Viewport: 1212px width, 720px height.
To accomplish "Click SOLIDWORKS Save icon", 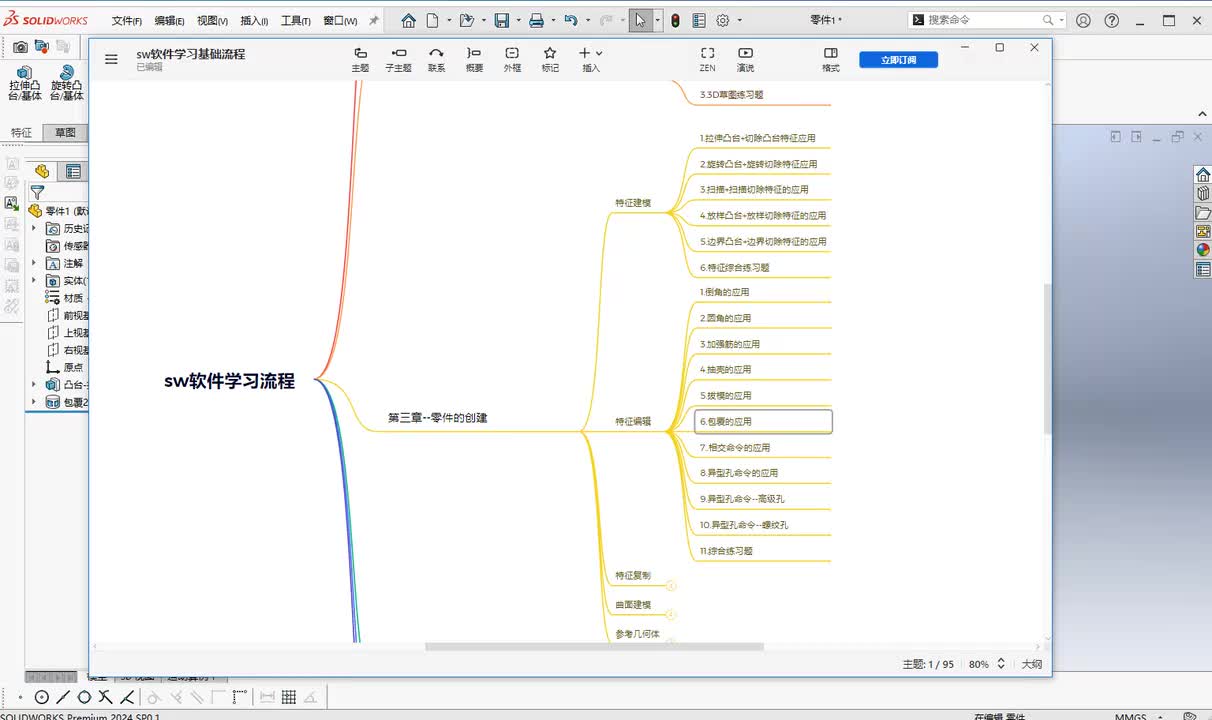I will coord(502,20).
